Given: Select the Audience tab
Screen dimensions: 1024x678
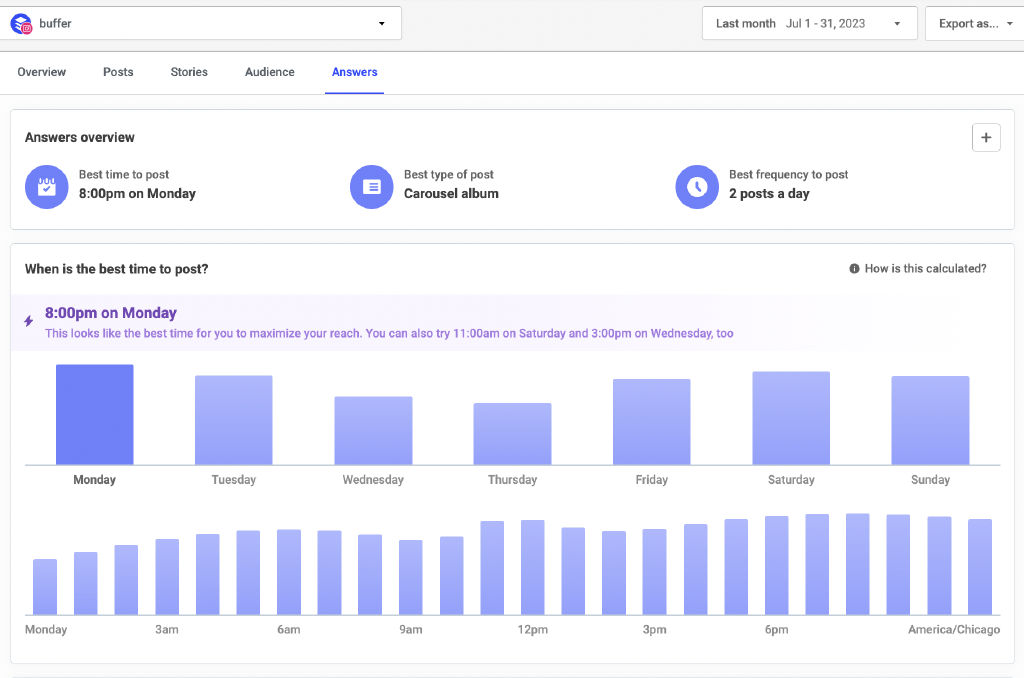Looking at the screenshot, I should 270,72.
